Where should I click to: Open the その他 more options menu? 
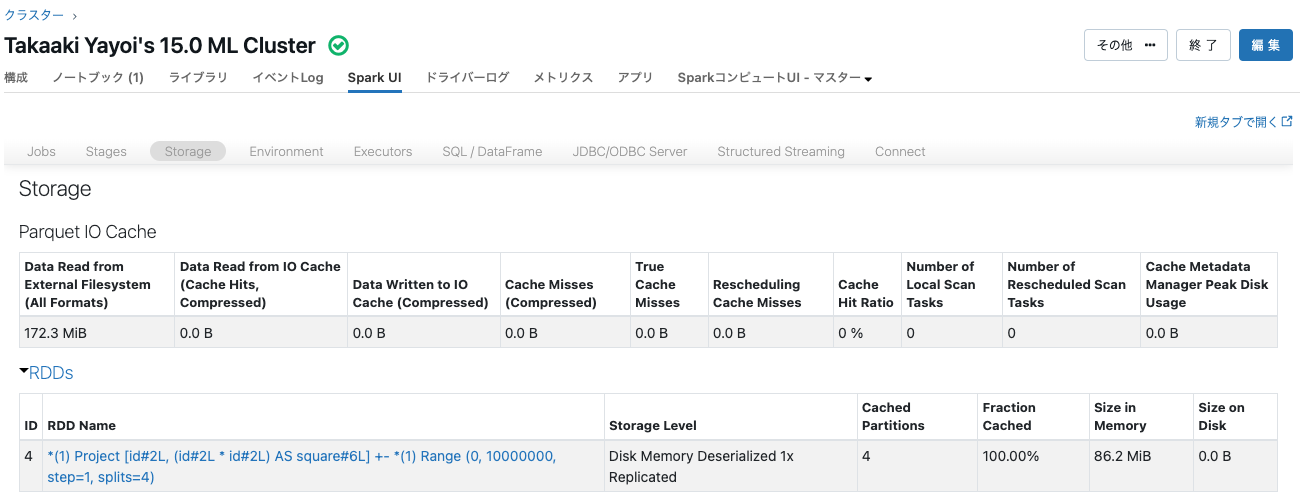1126,45
